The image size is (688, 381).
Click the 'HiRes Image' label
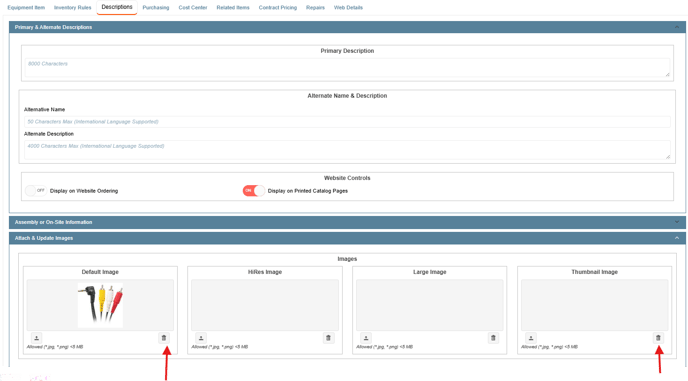(265, 272)
